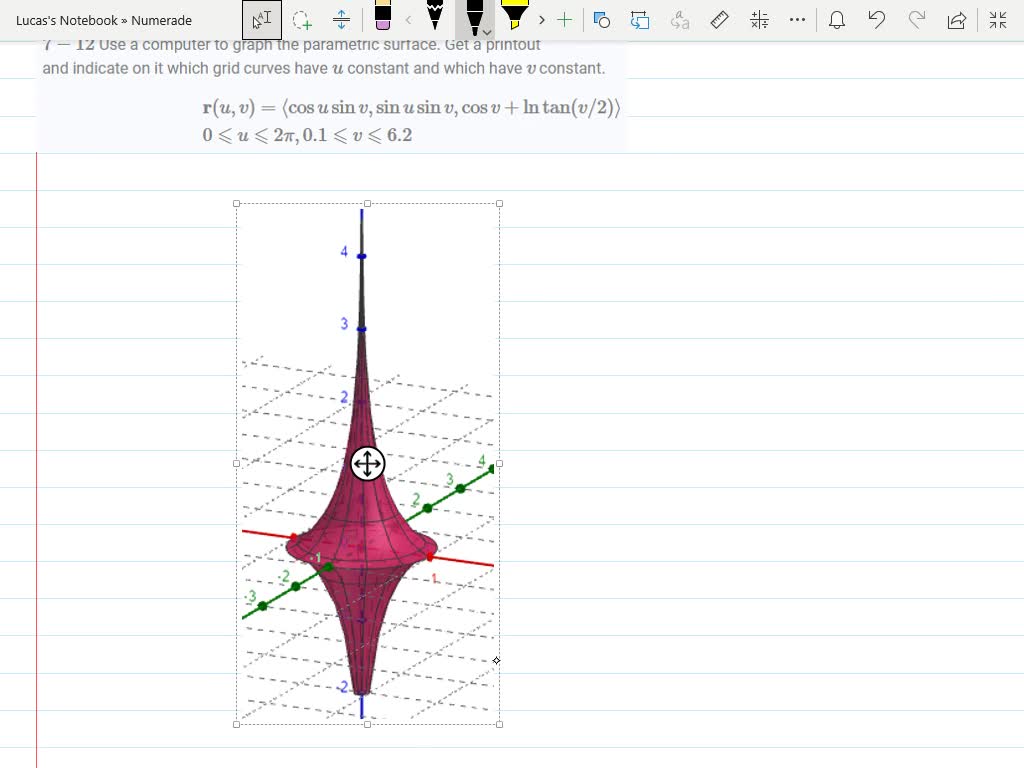This screenshot has width=1024, height=768.
Task: Expand more pens with the right chevron
Action: (x=541, y=19)
